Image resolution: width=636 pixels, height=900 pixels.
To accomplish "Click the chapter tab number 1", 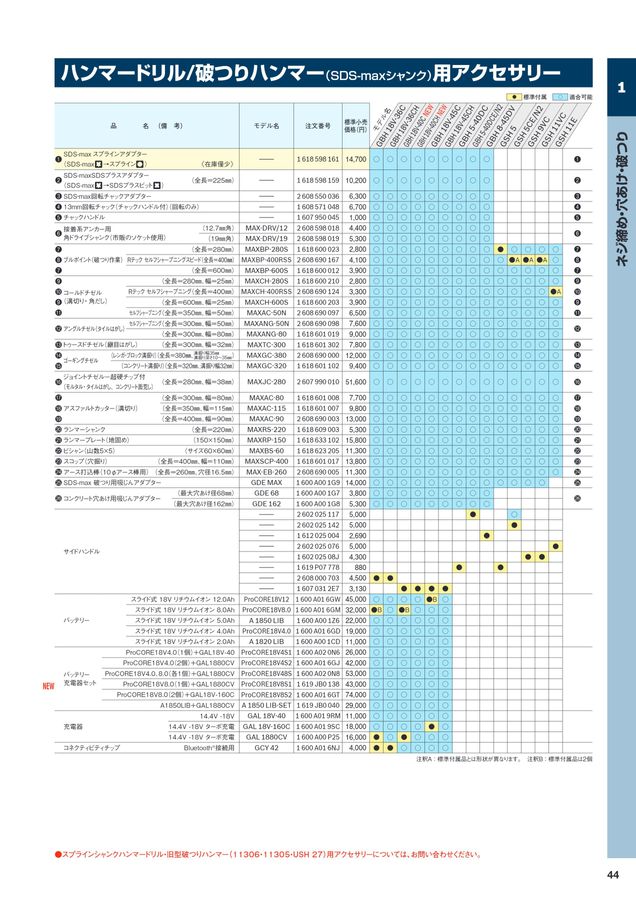I will (x=621, y=87).
